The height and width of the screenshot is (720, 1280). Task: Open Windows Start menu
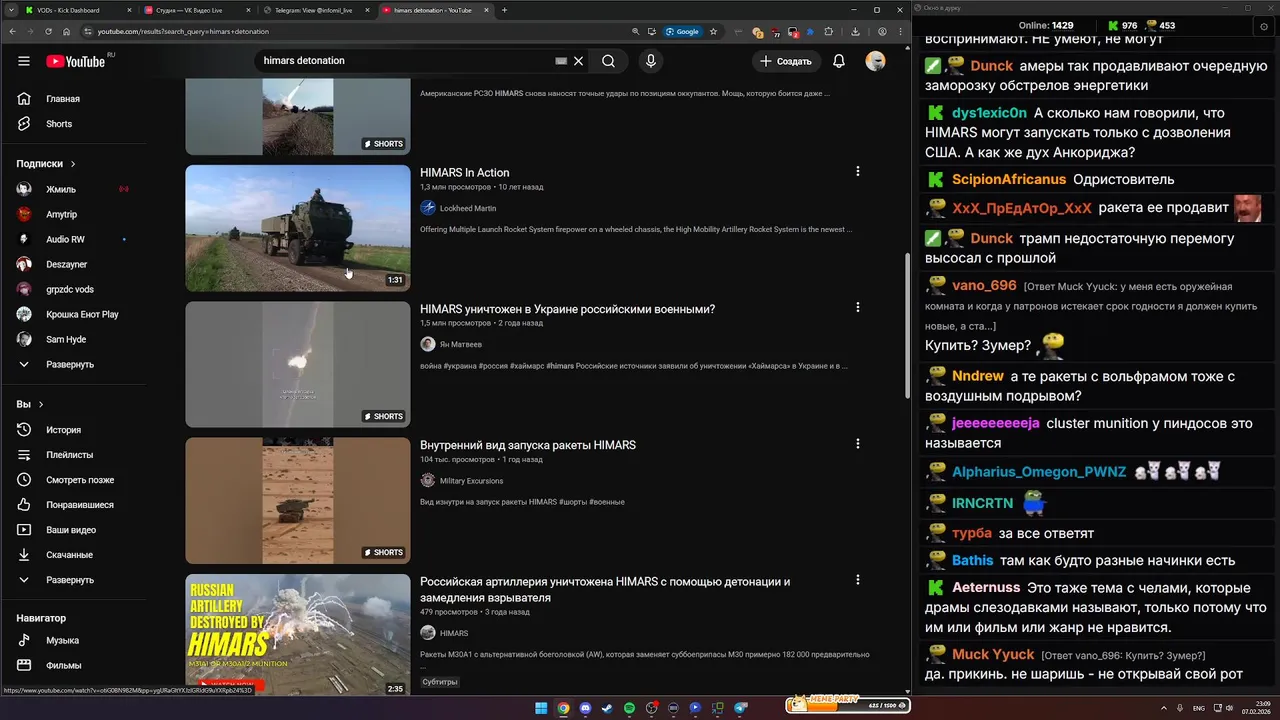pyautogui.click(x=541, y=708)
